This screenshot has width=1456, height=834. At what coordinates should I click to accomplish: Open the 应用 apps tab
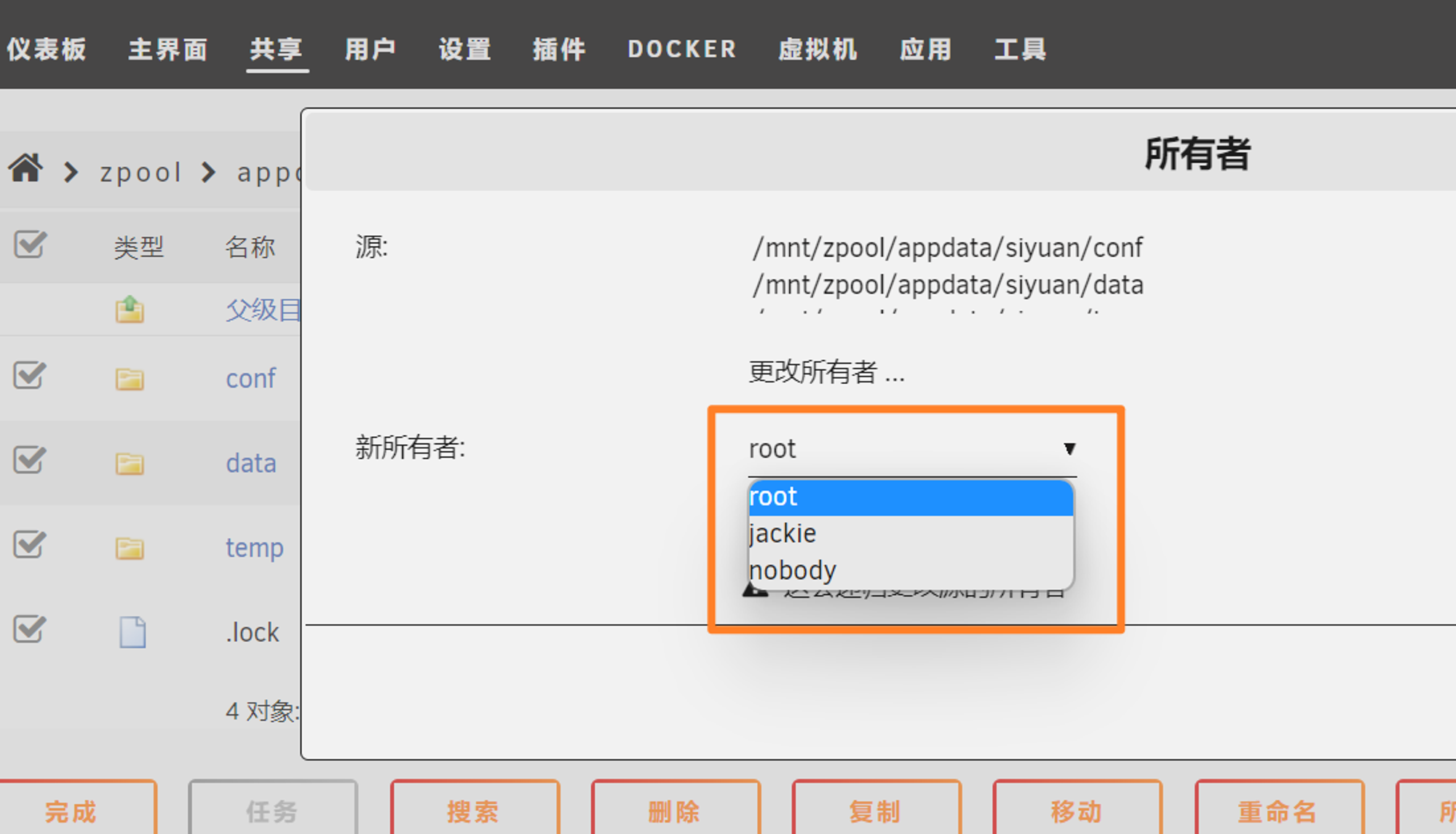(x=926, y=49)
